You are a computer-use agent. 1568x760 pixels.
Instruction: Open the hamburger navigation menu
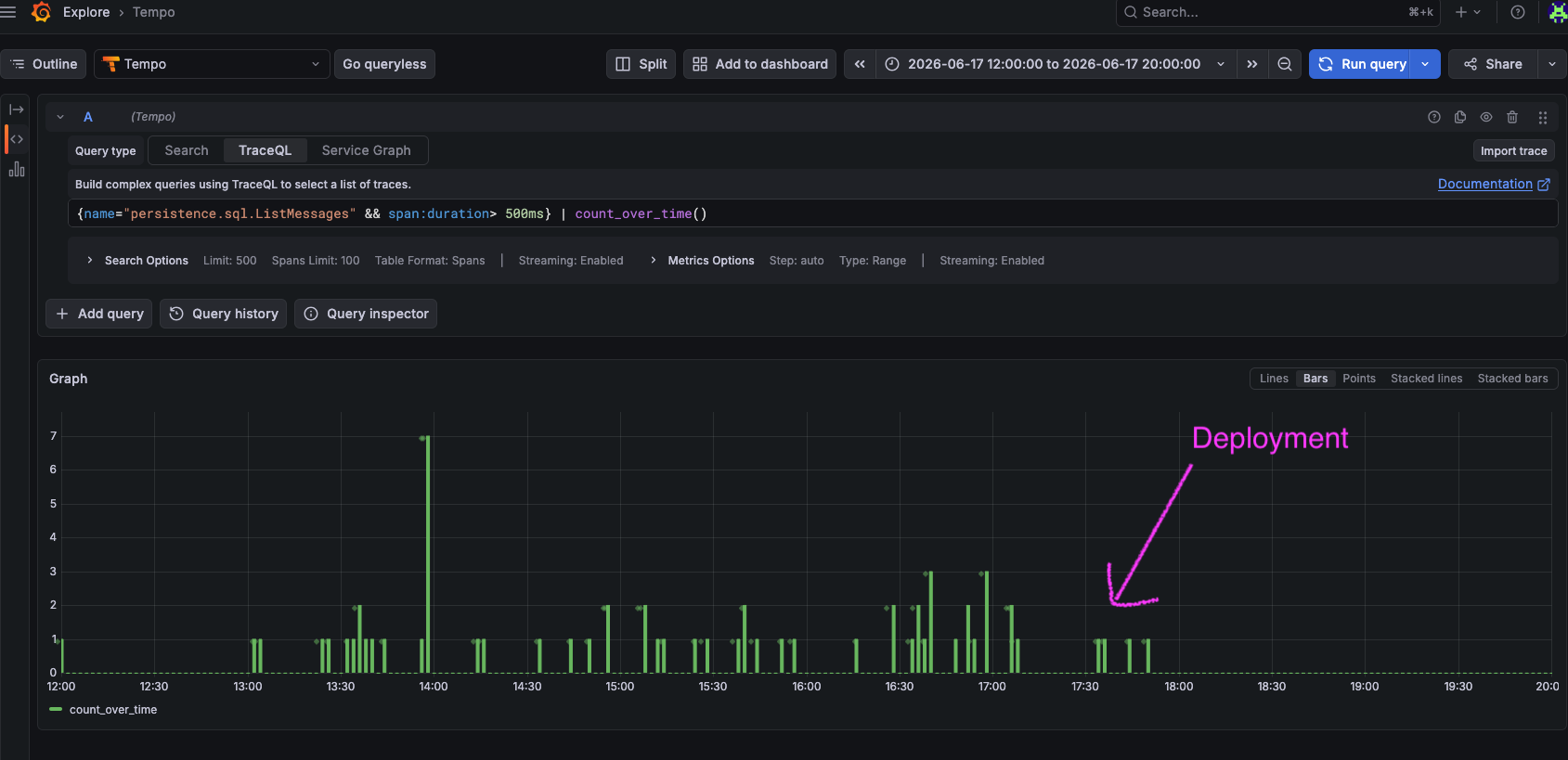coord(8,12)
